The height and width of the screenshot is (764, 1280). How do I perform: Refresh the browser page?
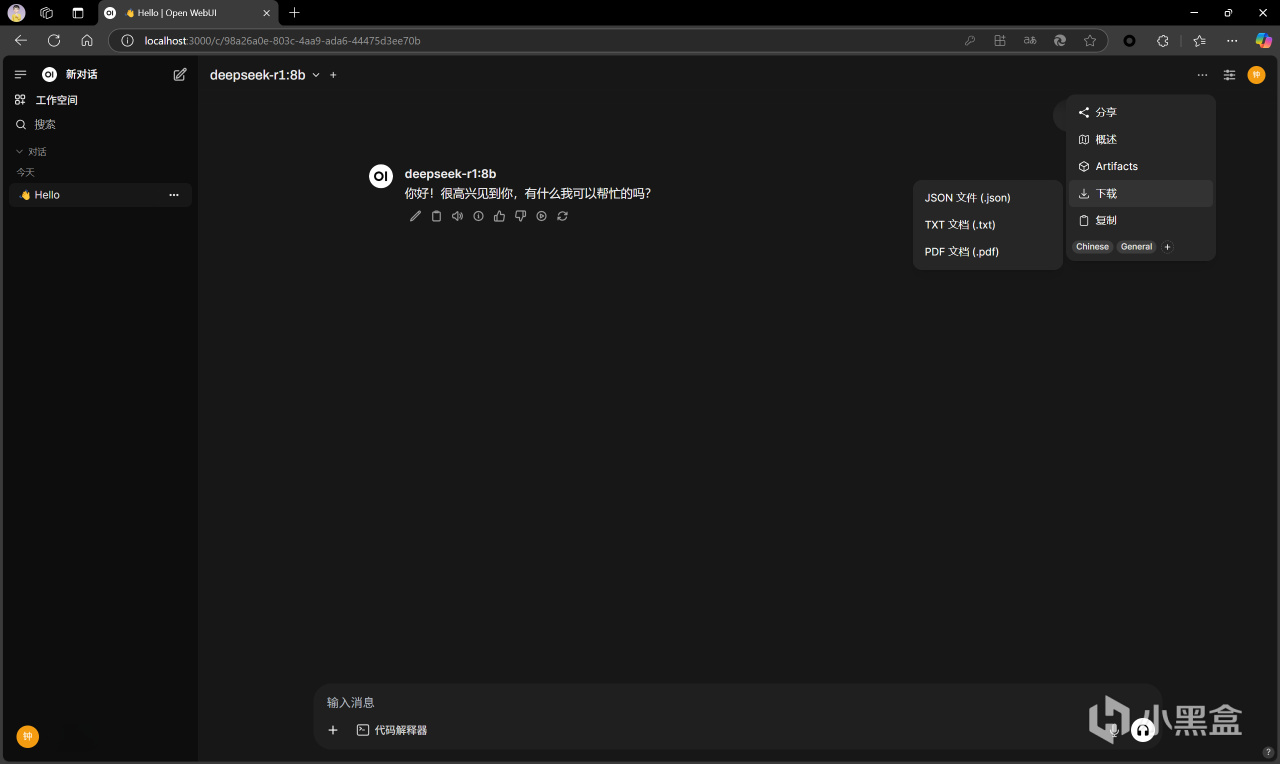(x=54, y=41)
